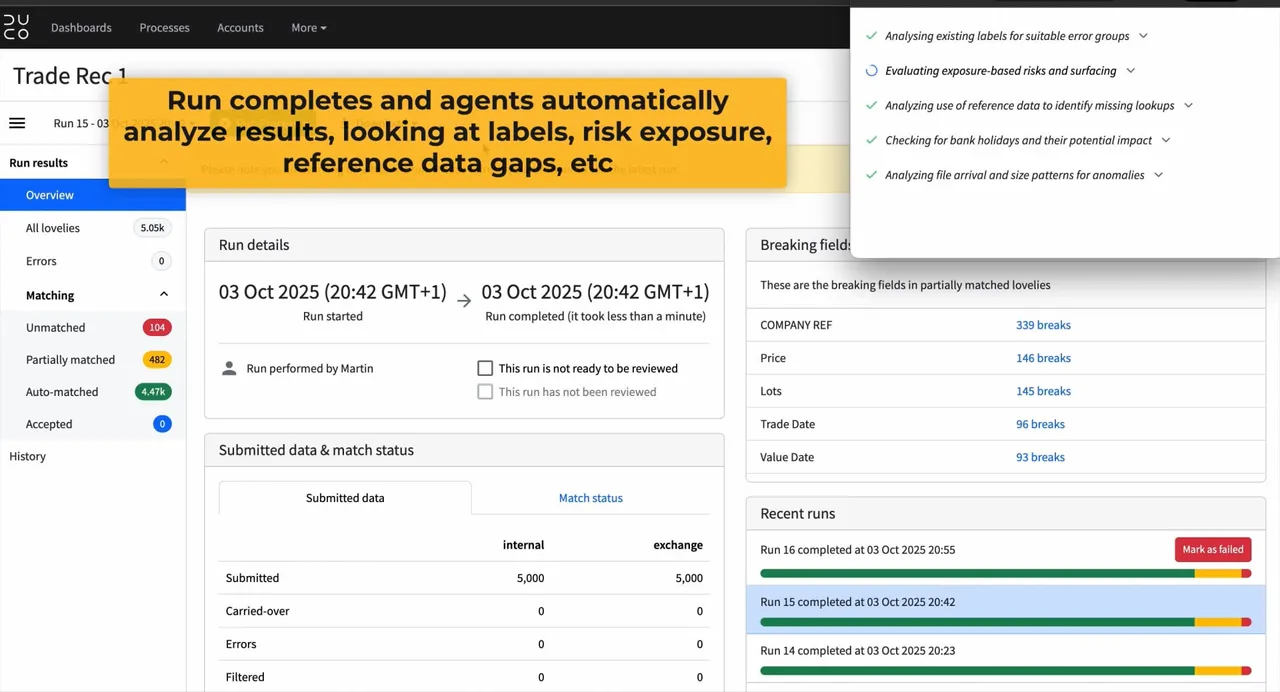Image resolution: width=1280 pixels, height=692 pixels.
Task: Open Trade Date 96 breaks link
Action: [x=1040, y=424]
